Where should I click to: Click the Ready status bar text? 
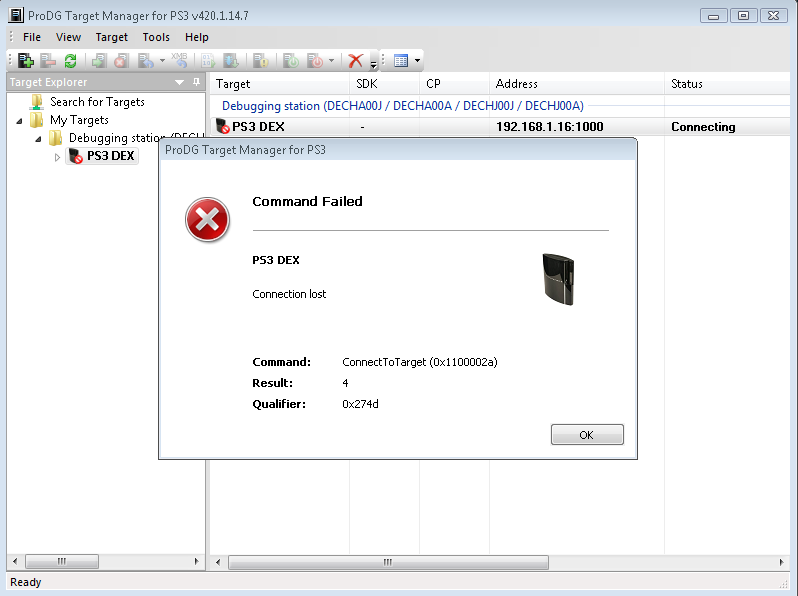(x=25, y=582)
